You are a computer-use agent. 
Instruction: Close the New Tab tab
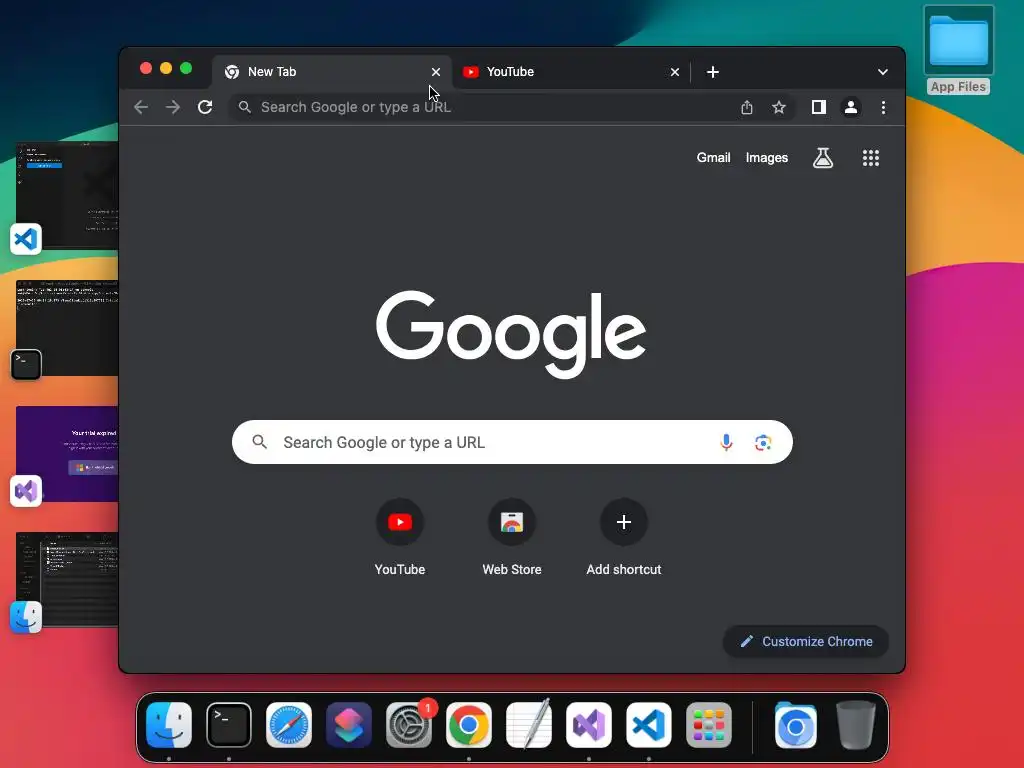(x=436, y=72)
